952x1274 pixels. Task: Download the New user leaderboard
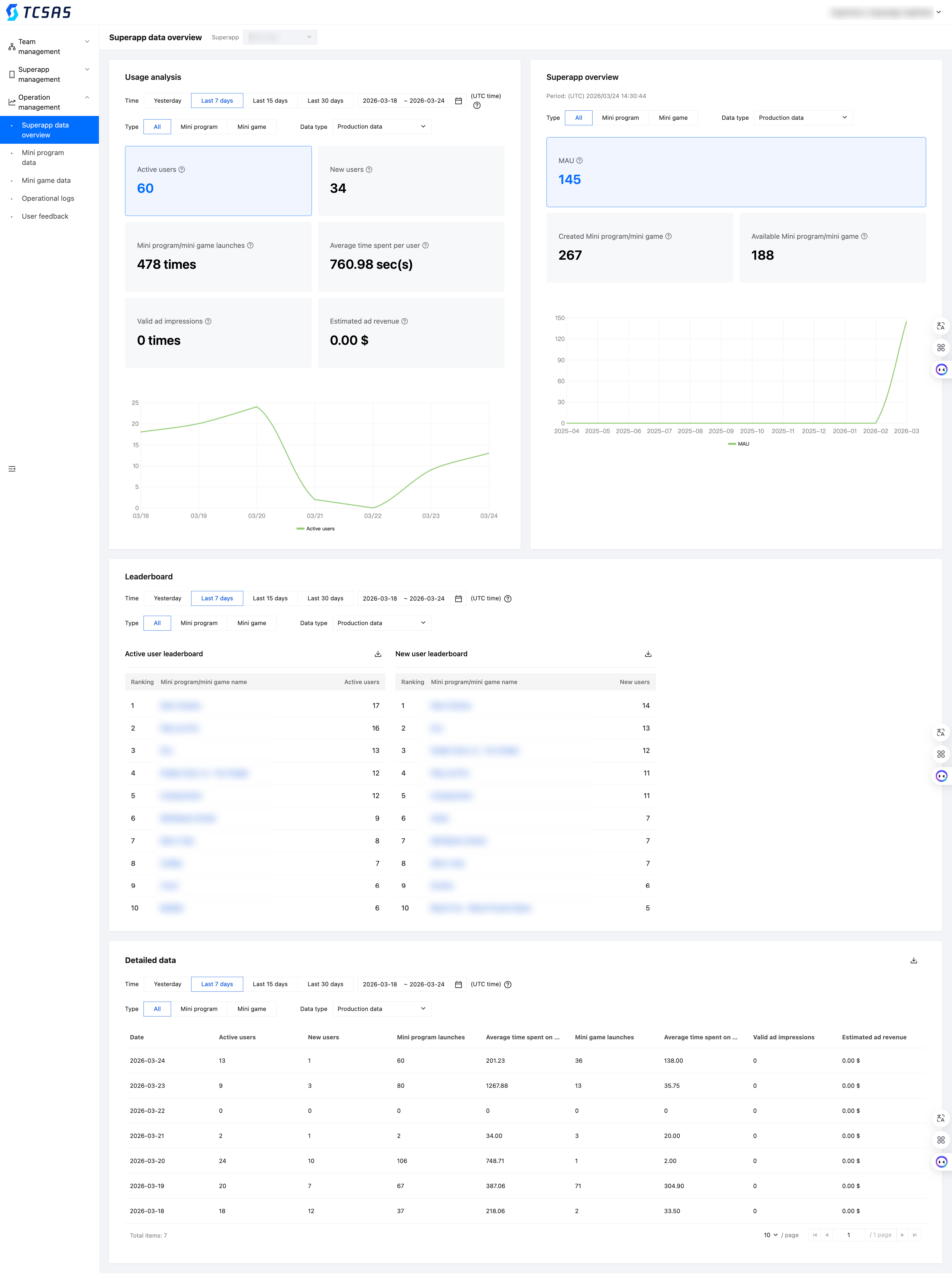point(648,654)
